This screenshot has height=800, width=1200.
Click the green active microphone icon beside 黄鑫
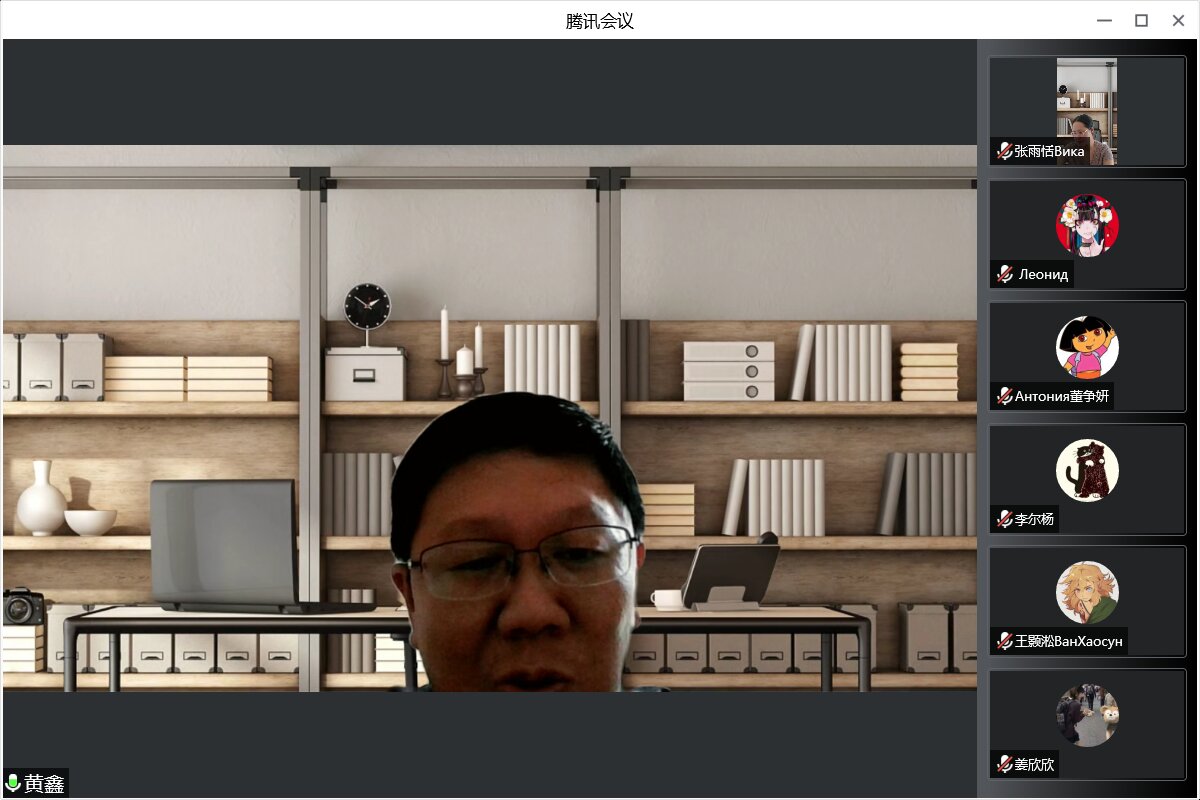pyautogui.click(x=13, y=783)
